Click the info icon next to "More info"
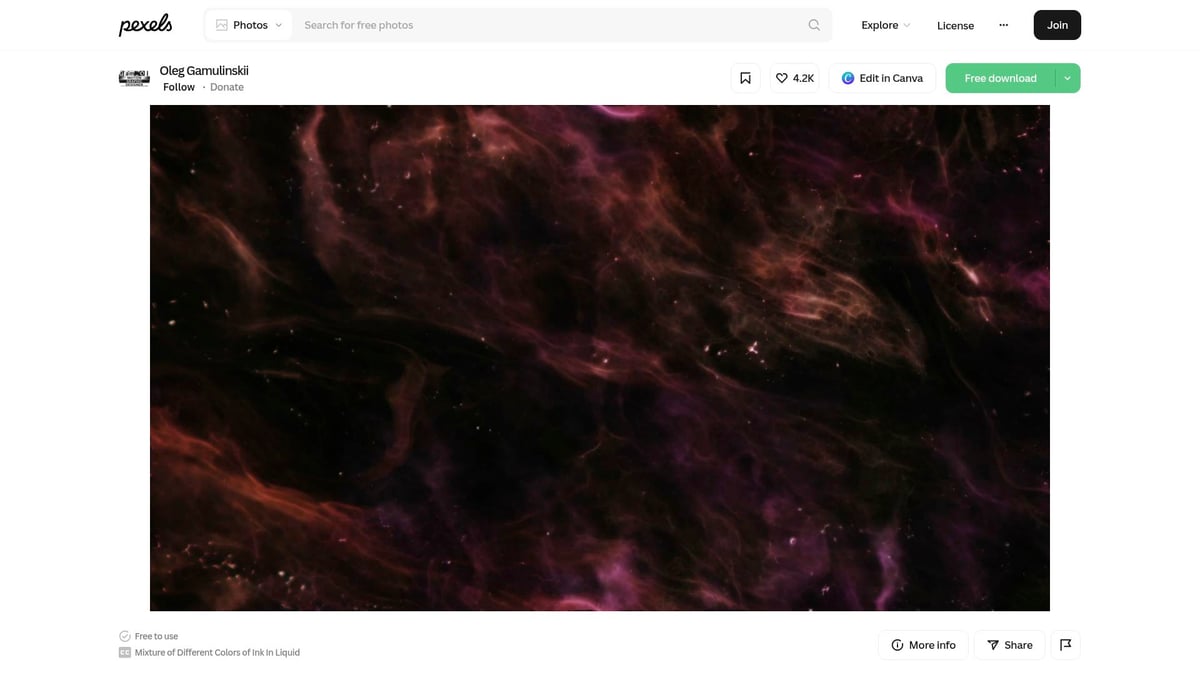The height and width of the screenshot is (675, 1200). [x=895, y=645]
